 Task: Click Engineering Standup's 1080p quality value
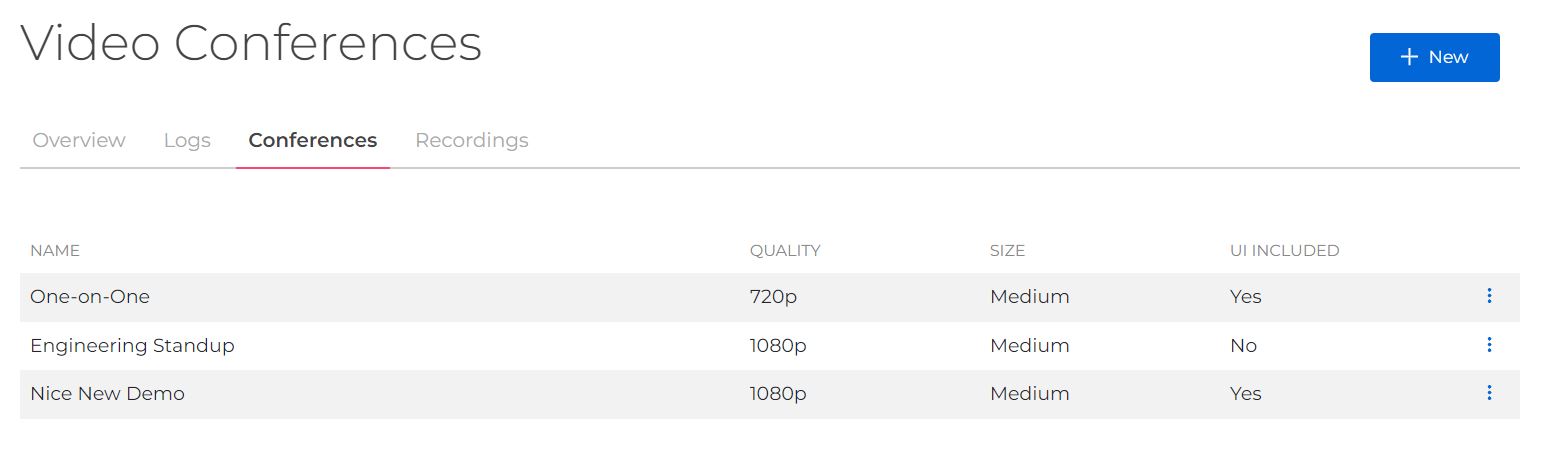pos(778,346)
